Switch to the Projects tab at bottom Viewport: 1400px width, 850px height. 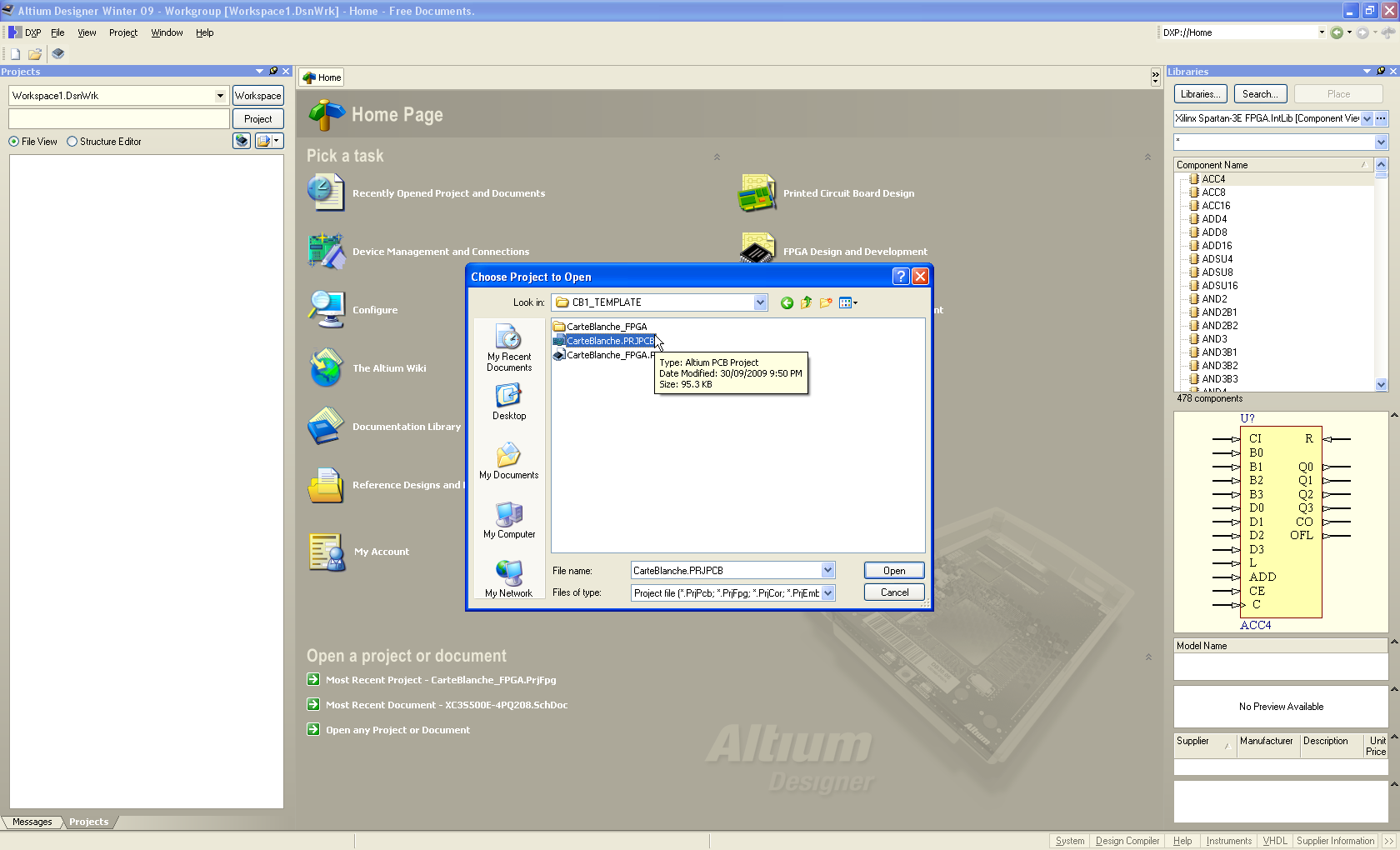click(x=89, y=822)
